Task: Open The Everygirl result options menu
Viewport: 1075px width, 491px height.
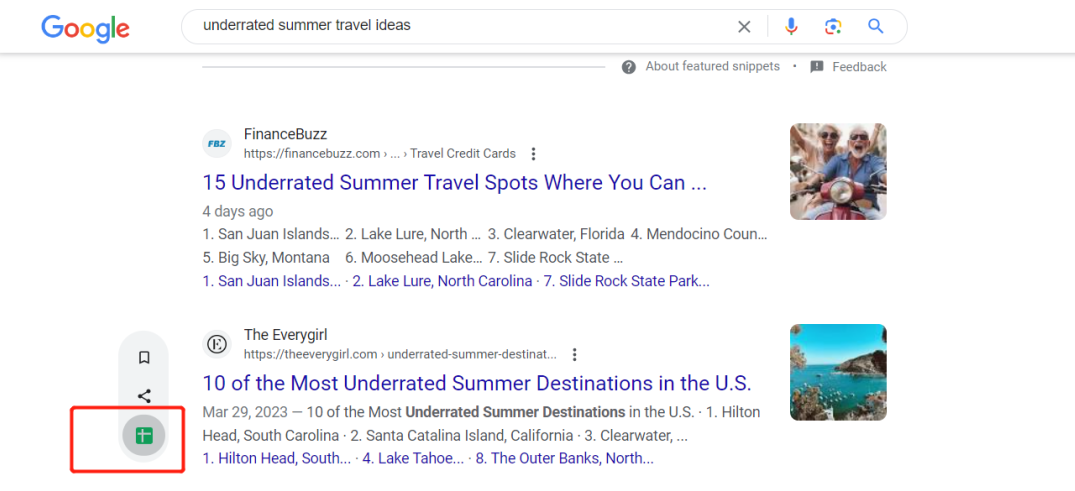Action: [x=575, y=354]
